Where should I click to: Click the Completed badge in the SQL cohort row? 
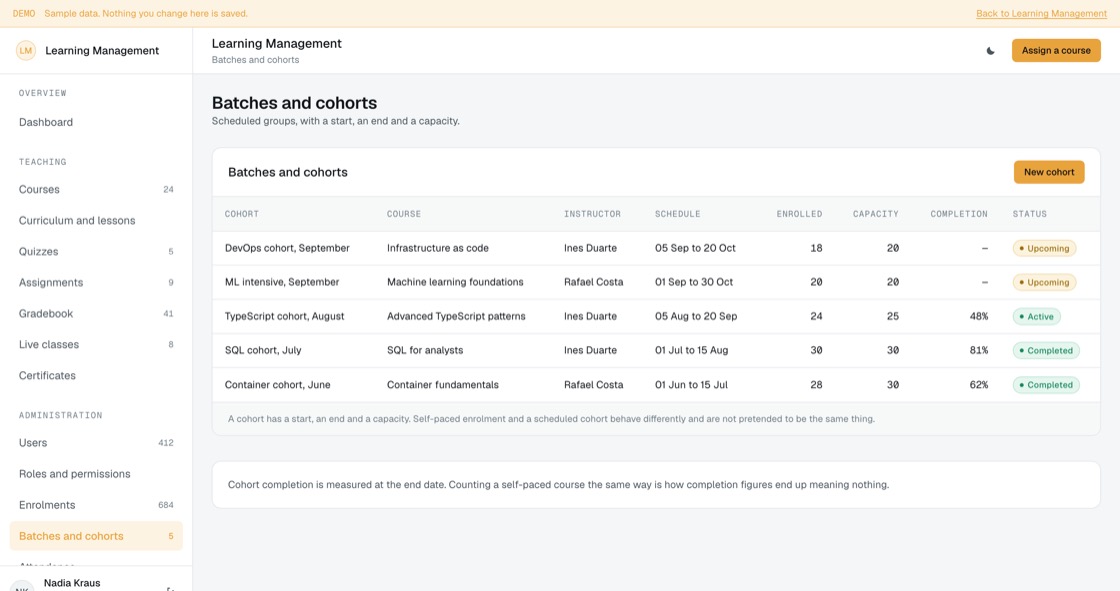click(1046, 351)
